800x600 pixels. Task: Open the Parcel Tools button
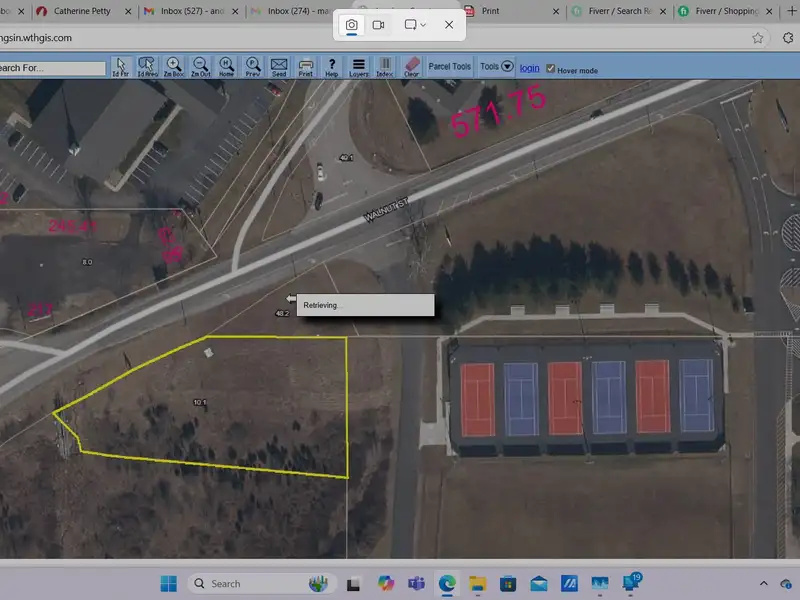(449, 67)
